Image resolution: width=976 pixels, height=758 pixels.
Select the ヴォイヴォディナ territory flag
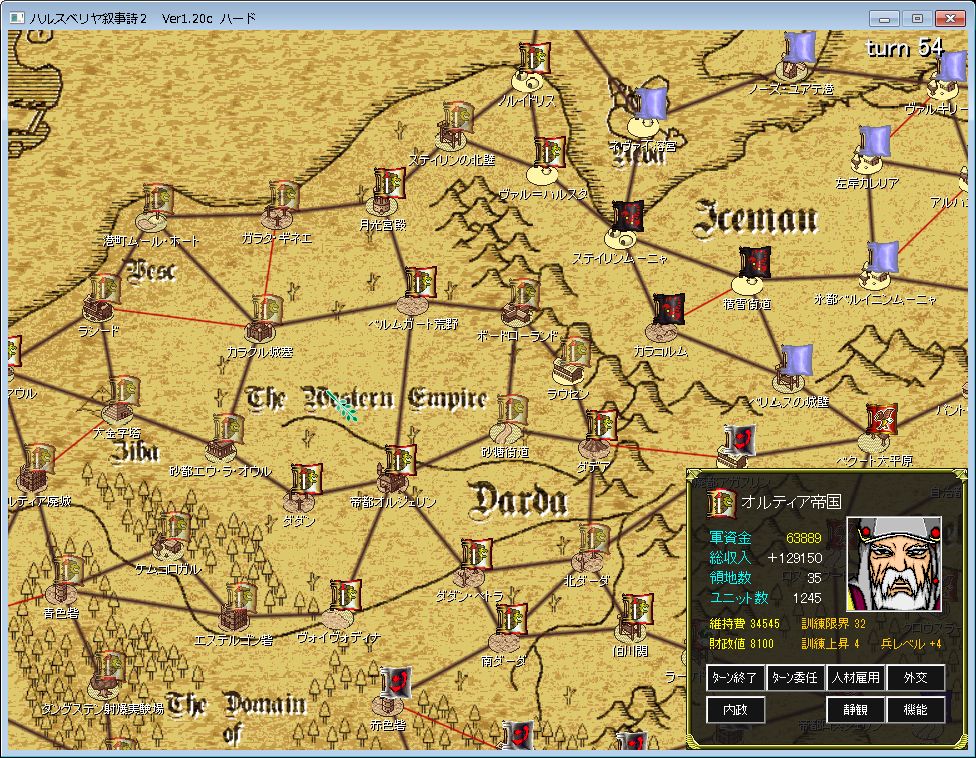point(345,595)
